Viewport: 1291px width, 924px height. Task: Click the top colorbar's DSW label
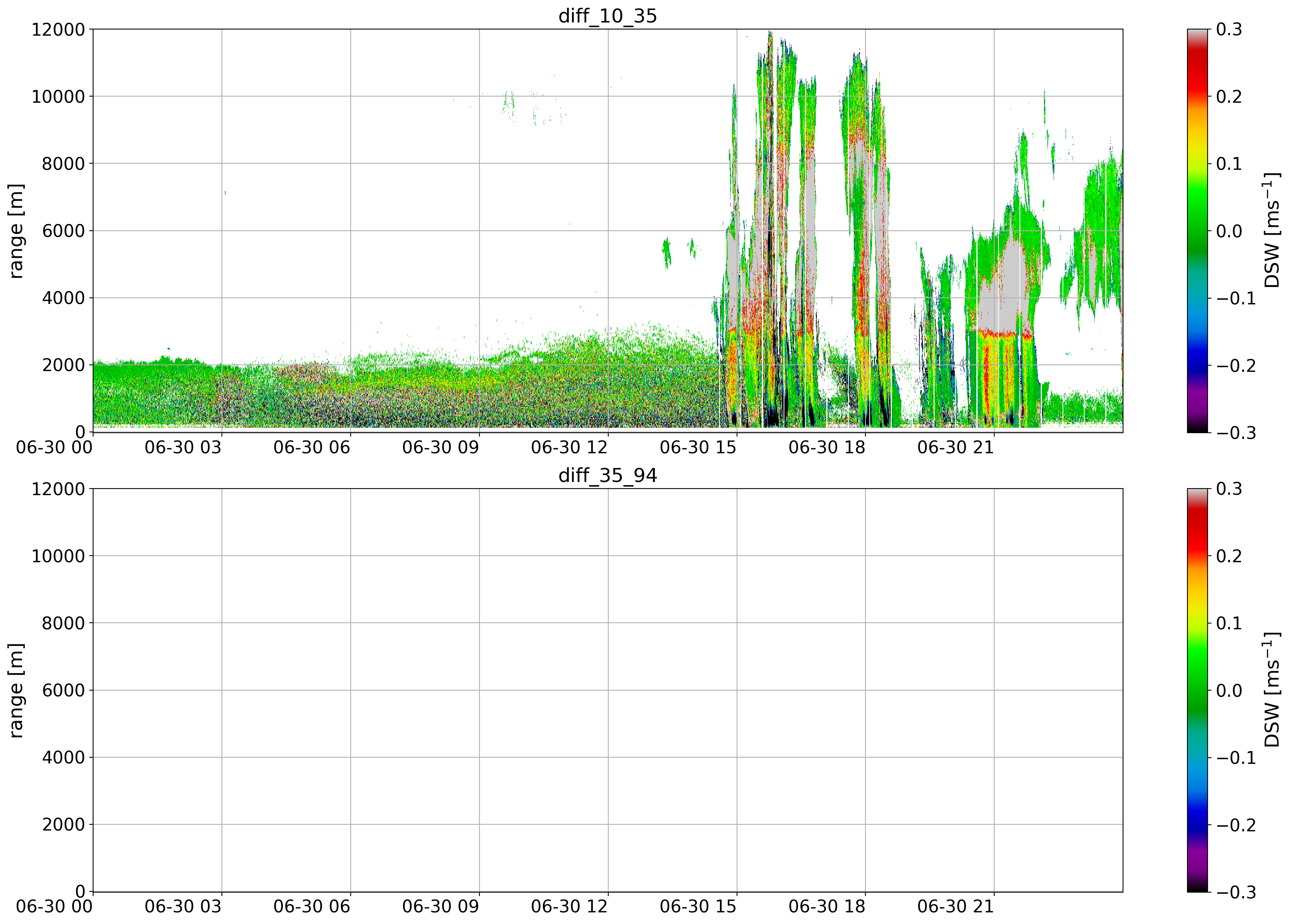[x=1272, y=230]
